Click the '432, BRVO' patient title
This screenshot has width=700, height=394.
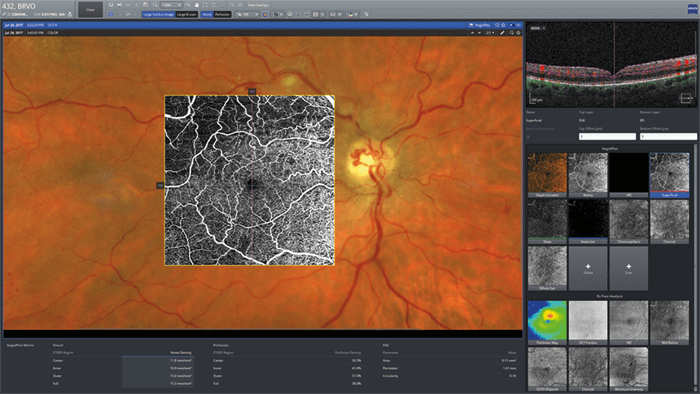coord(19,6)
